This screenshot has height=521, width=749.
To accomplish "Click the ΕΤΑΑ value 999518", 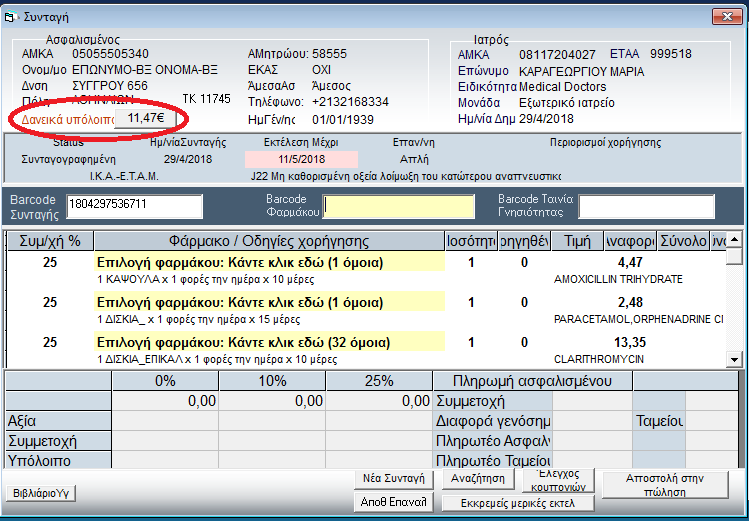I will [671, 54].
